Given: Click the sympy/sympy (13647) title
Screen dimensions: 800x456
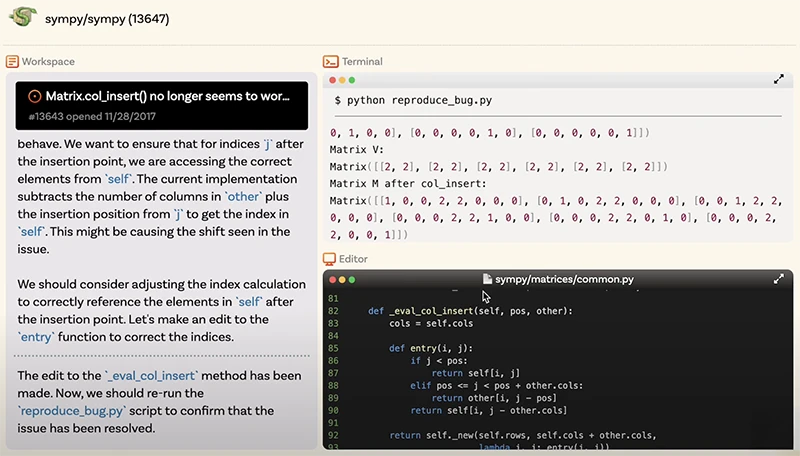Looking at the screenshot, I should point(107,19).
